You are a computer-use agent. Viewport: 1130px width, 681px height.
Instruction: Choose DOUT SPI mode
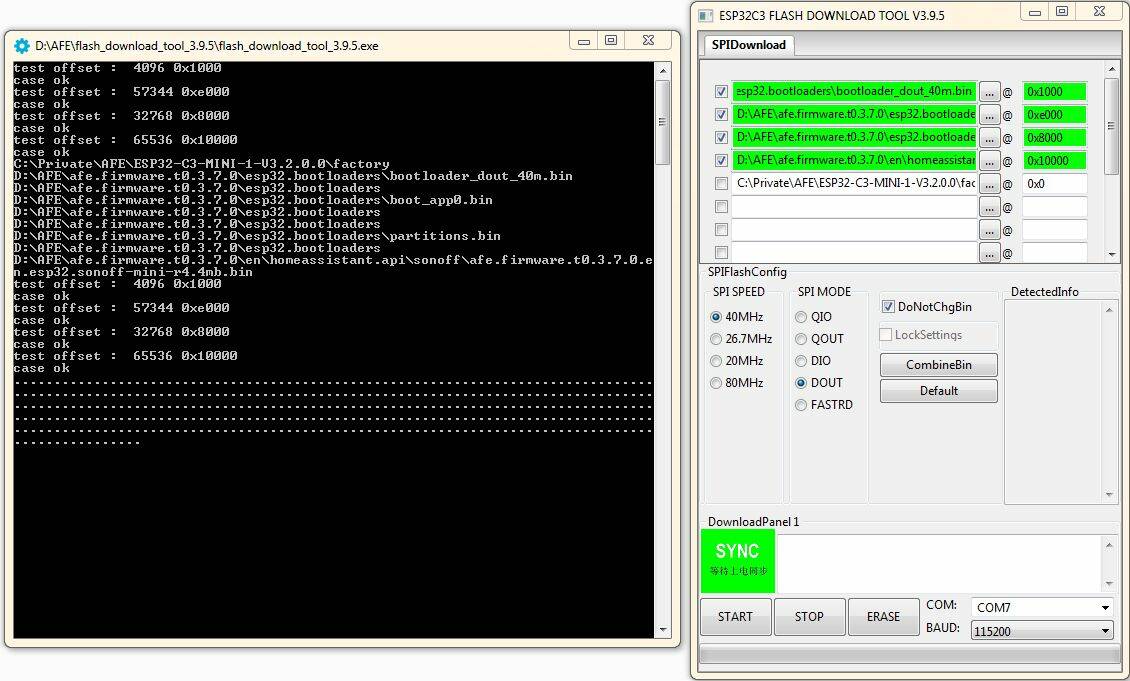pyautogui.click(x=801, y=383)
